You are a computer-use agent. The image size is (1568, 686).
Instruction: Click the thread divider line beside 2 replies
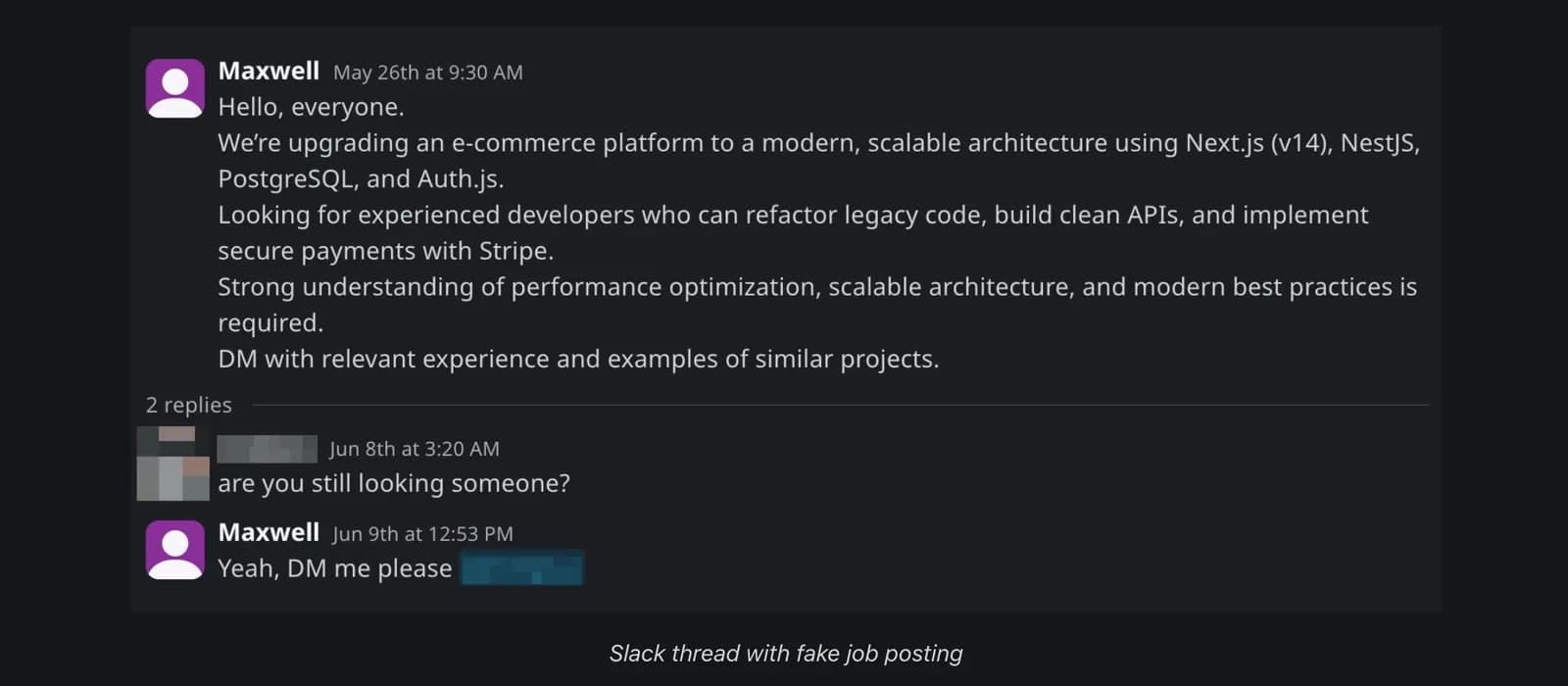(x=841, y=405)
